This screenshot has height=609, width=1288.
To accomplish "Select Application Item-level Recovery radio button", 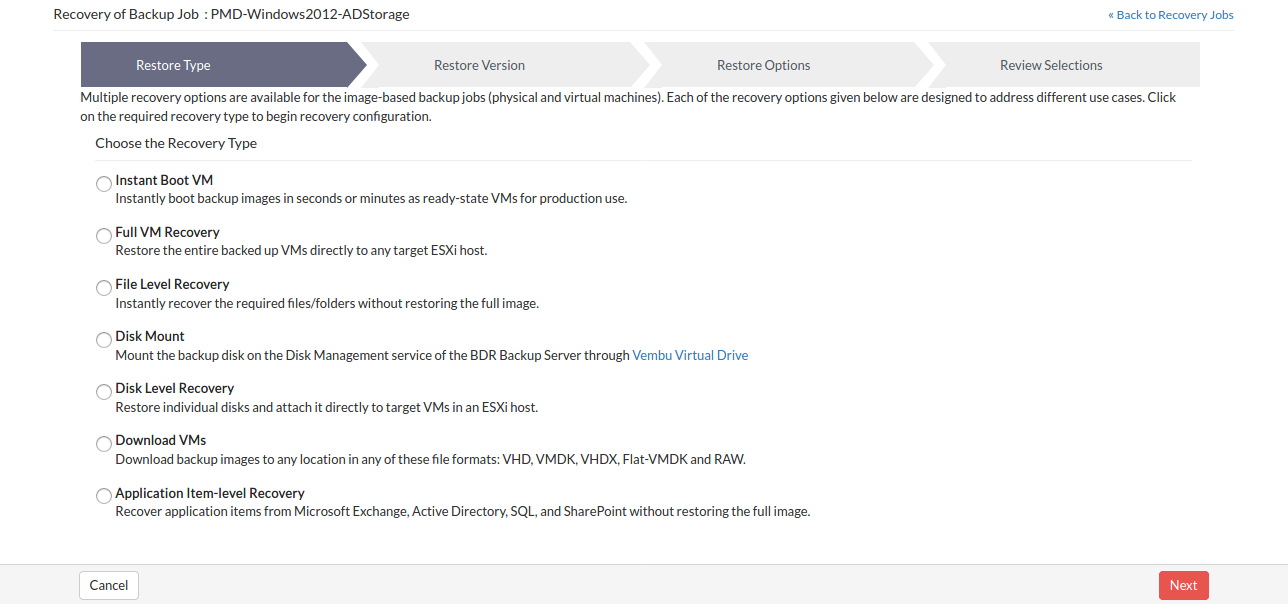I will (104, 496).
